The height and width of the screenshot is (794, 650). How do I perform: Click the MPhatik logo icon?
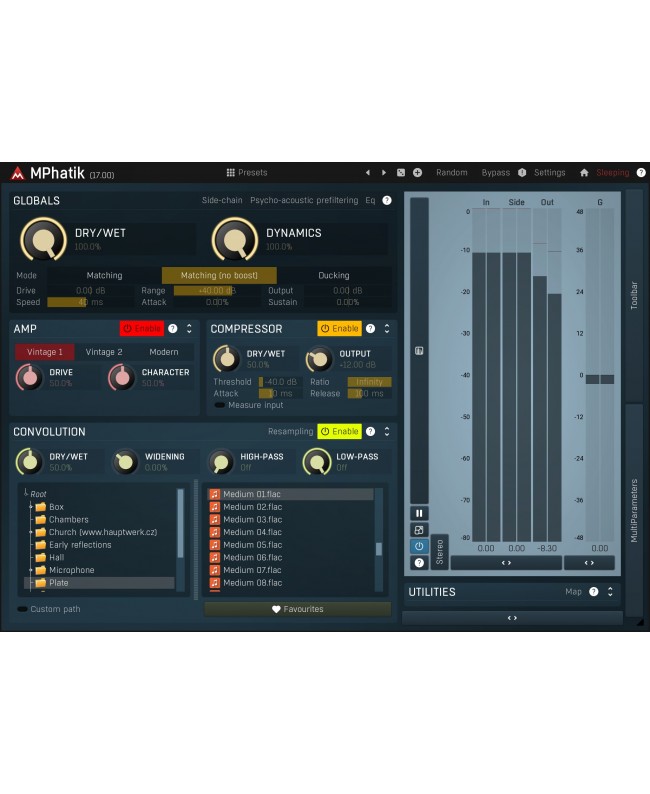point(18,173)
